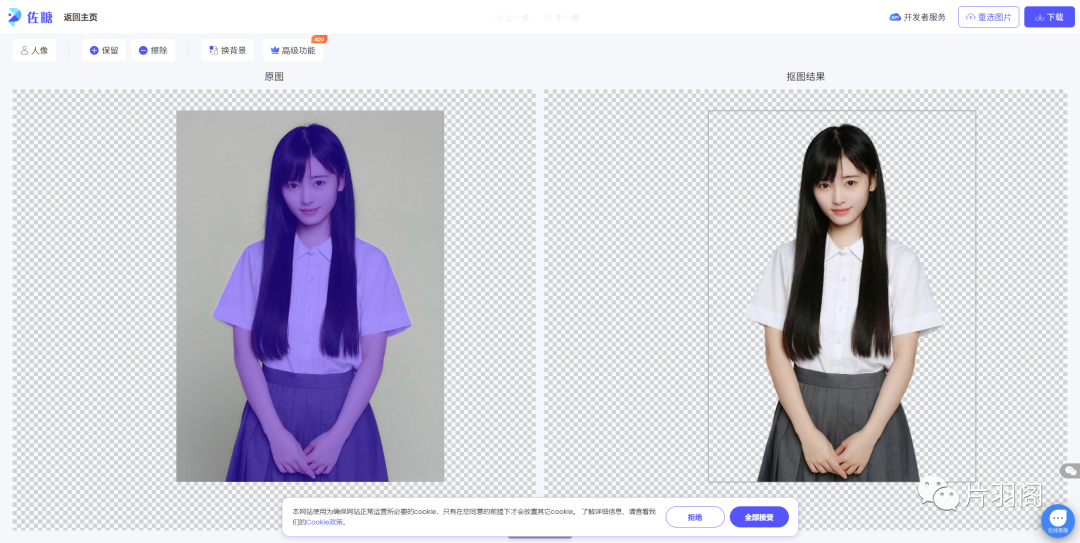Screen dimensions: 1080x543
Task: Click 下一步 redo step
Action: tap(562, 18)
